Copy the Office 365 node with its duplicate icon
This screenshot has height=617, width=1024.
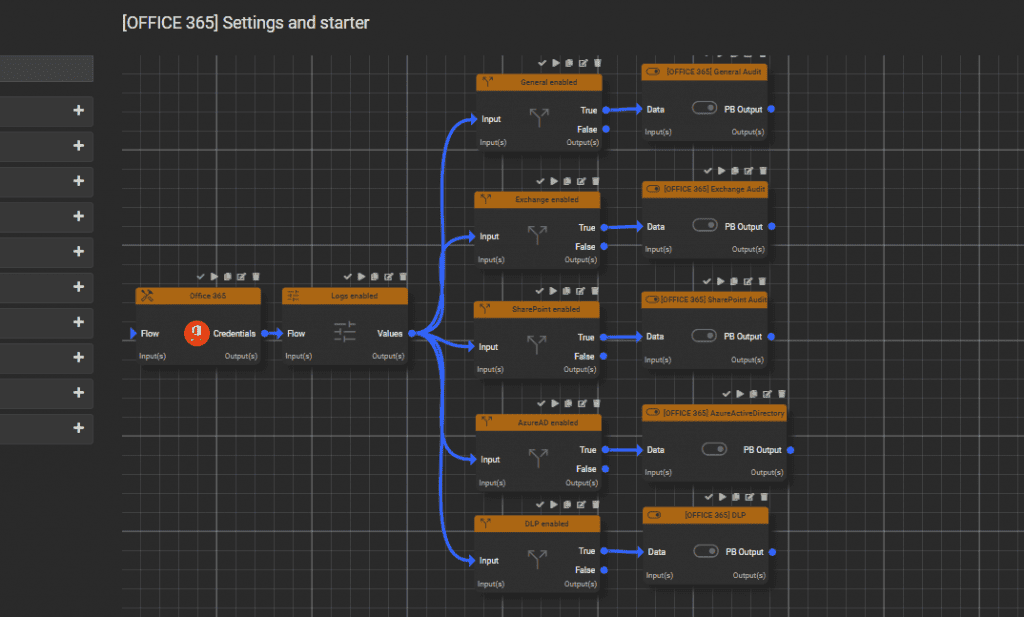click(228, 277)
